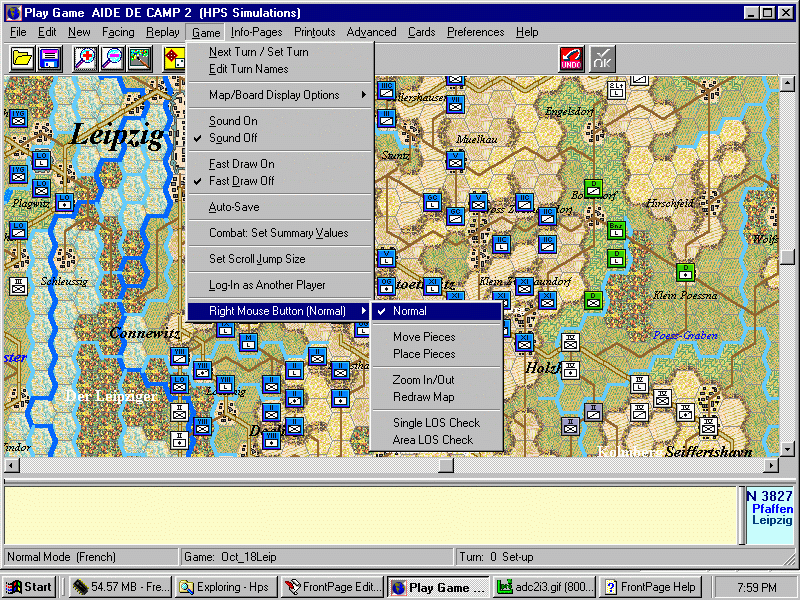Open the File menu

pyautogui.click(x=18, y=32)
